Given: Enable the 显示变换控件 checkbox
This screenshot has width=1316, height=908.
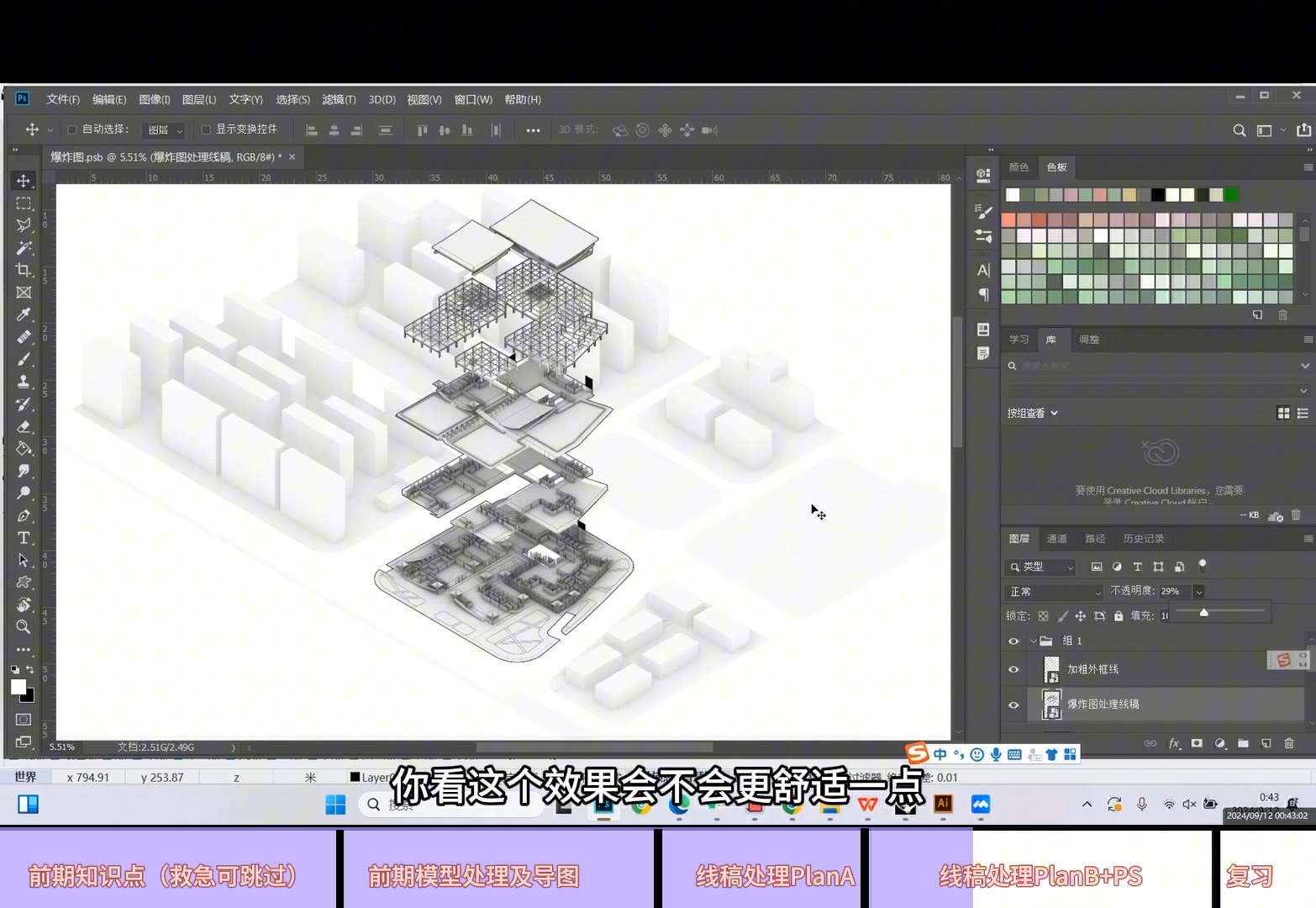Looking at the screenshot, I should [x=206, y=129].
